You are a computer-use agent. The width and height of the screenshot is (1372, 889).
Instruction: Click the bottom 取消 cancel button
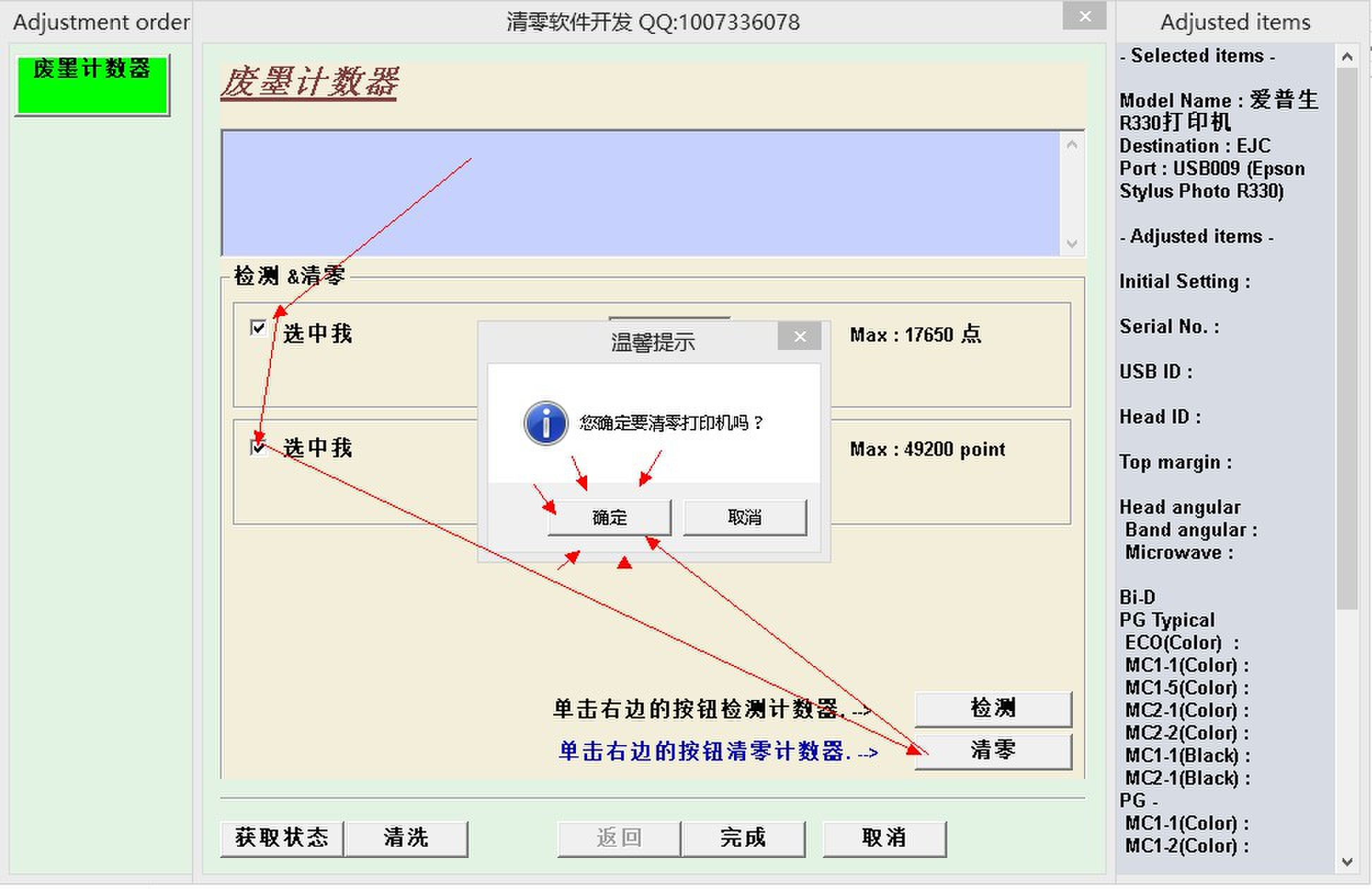(x=884, y=837)
